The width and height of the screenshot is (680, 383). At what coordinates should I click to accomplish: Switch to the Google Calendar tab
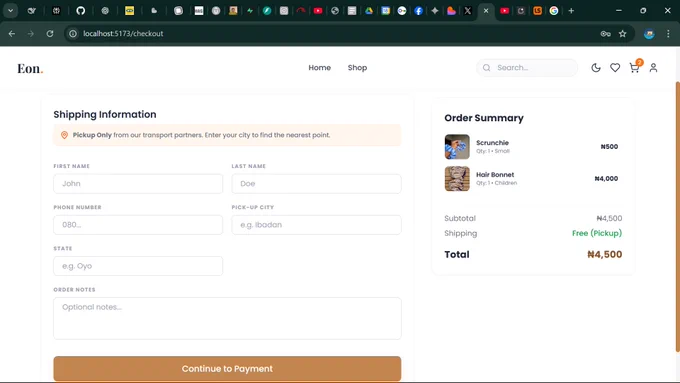[x=385, y=11]
